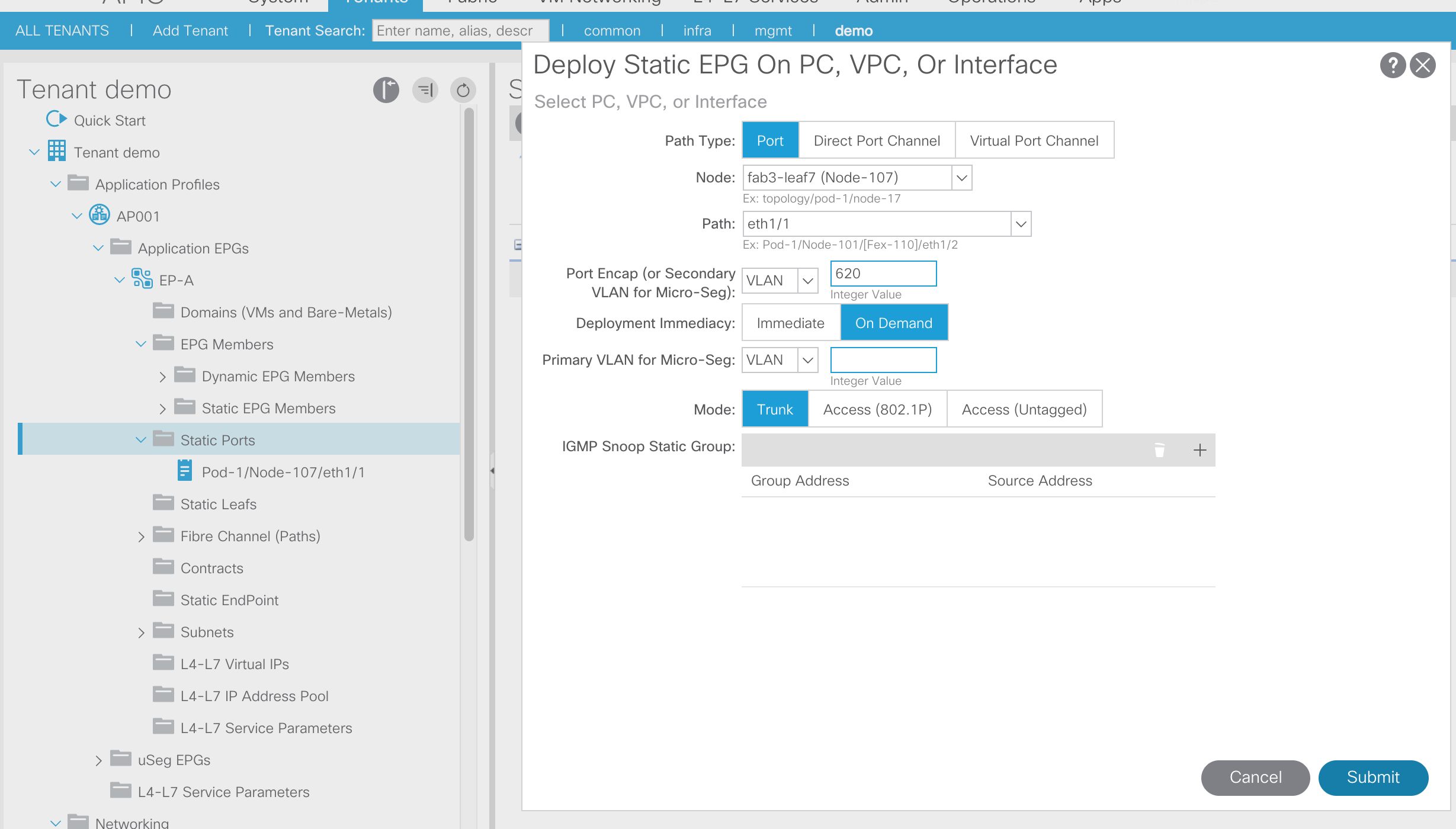The image size is (1456, 829).
Task: Click the pin icon beside Tenant demo title
Action: (386, 90)
